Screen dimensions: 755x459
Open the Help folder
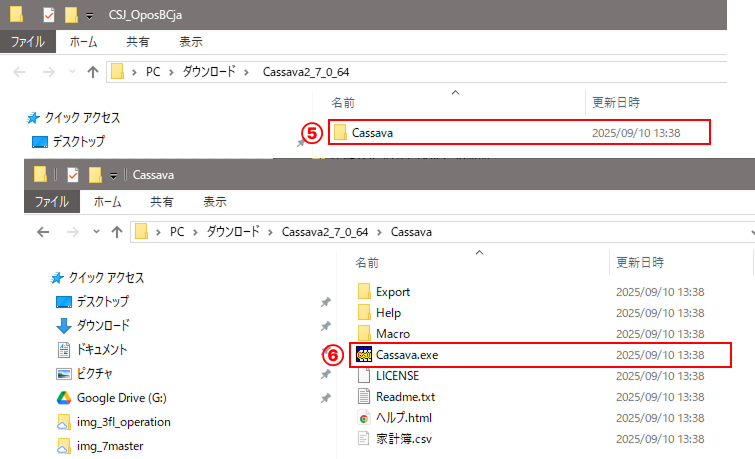[388, 313]
